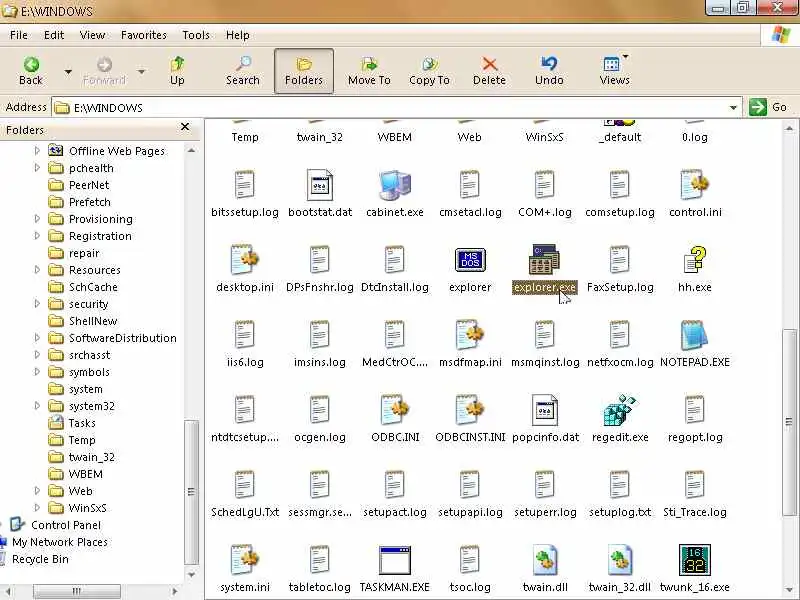
Task: Select the desktop.ini file icon
Action: click(x=245, y=260)
